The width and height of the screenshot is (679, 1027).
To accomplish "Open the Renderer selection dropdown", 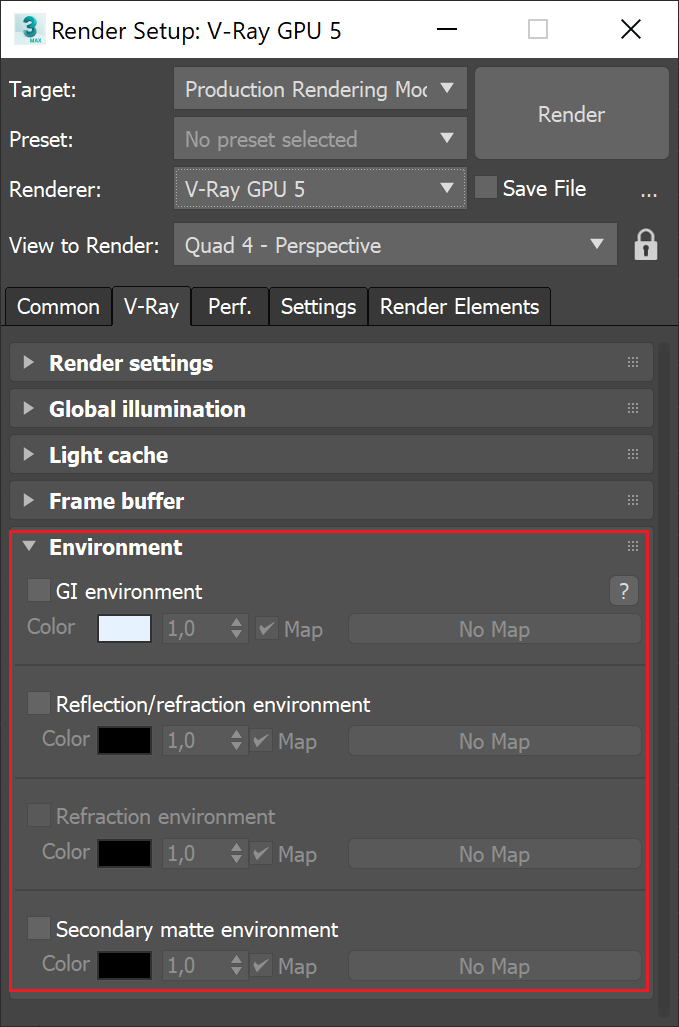I will (x=447, y=189).
